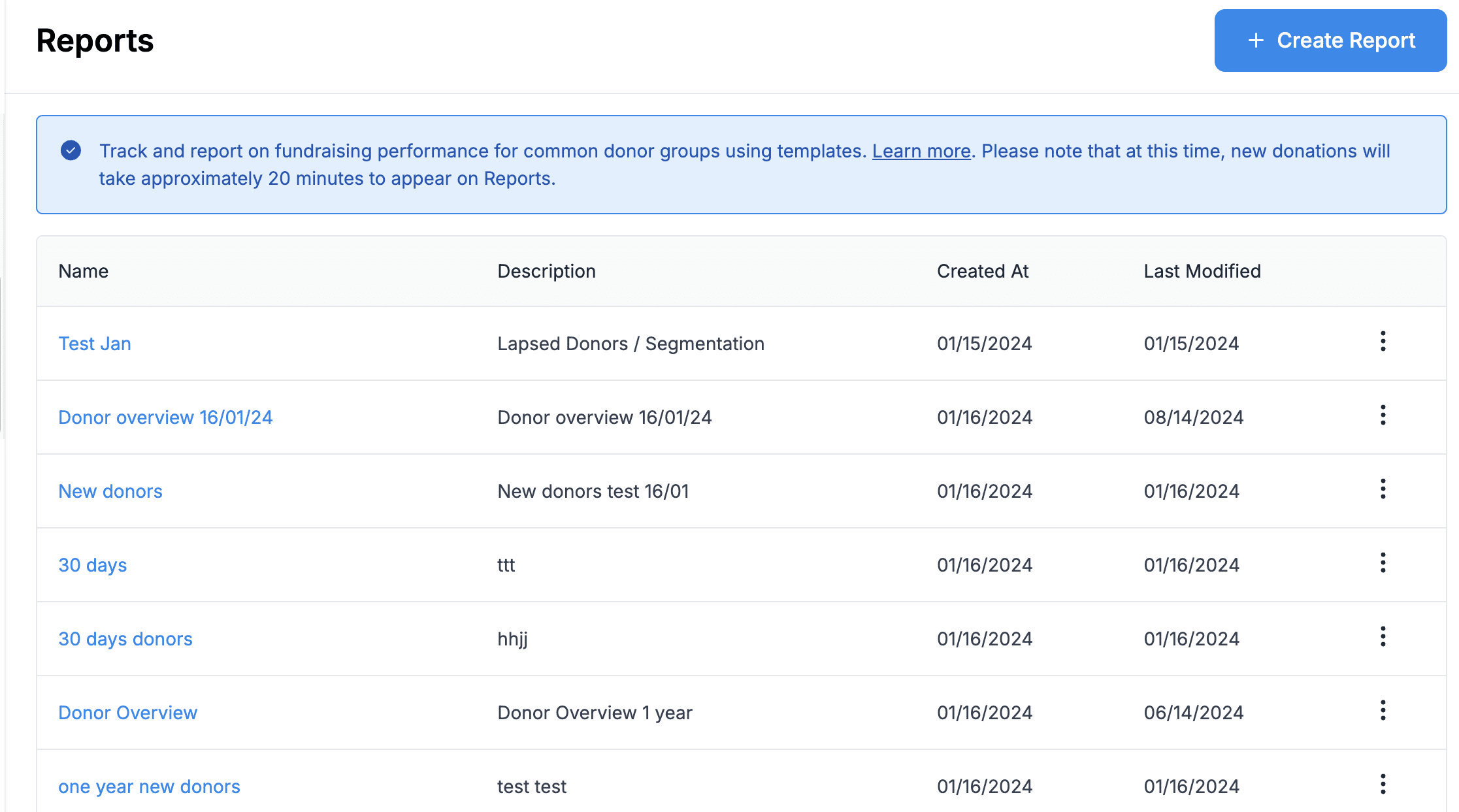Viewport: 1459px width, 812px height.
Task: Click the Last Modified column header
Action: [x=1202, y=271]
